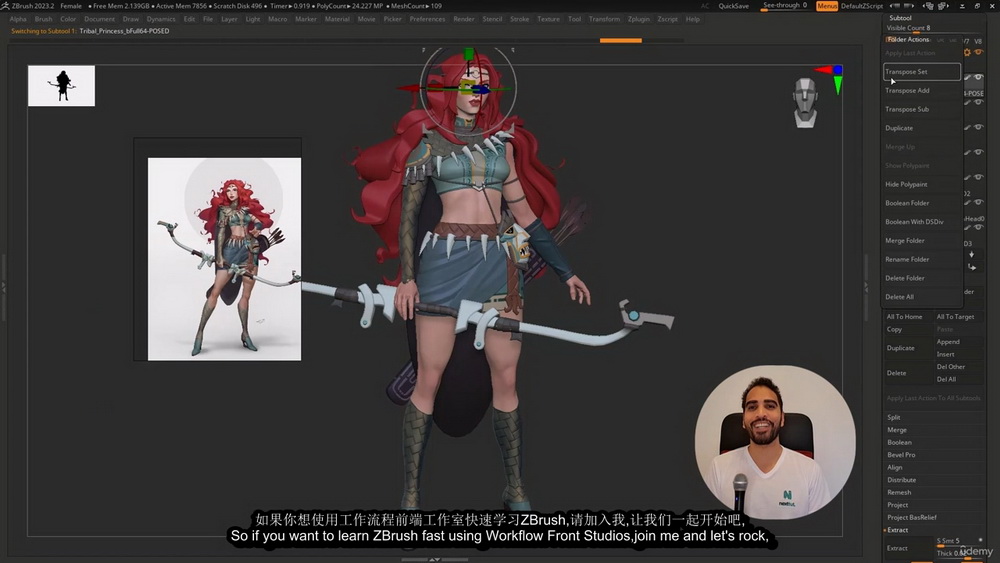The image size is (1000, 563).
Task: Expand the Split section
Action: pos(893,417)
